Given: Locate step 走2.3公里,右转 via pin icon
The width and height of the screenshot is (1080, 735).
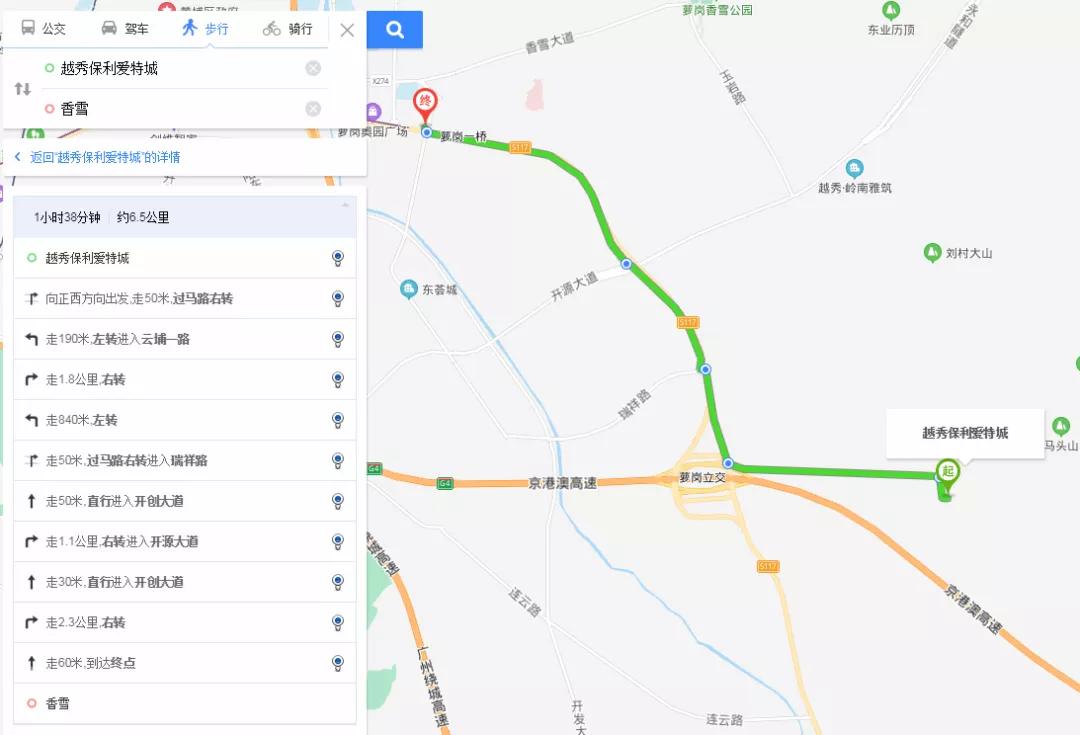Looking at the screenshot, I should (338, 623).
